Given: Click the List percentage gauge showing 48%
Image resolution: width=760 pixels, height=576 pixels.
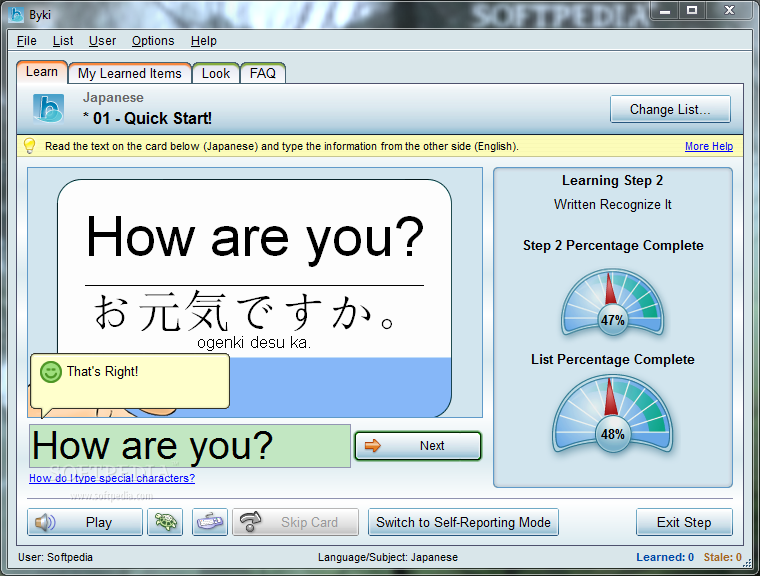Looking at the screenshot, I should (x=613, y=414).
